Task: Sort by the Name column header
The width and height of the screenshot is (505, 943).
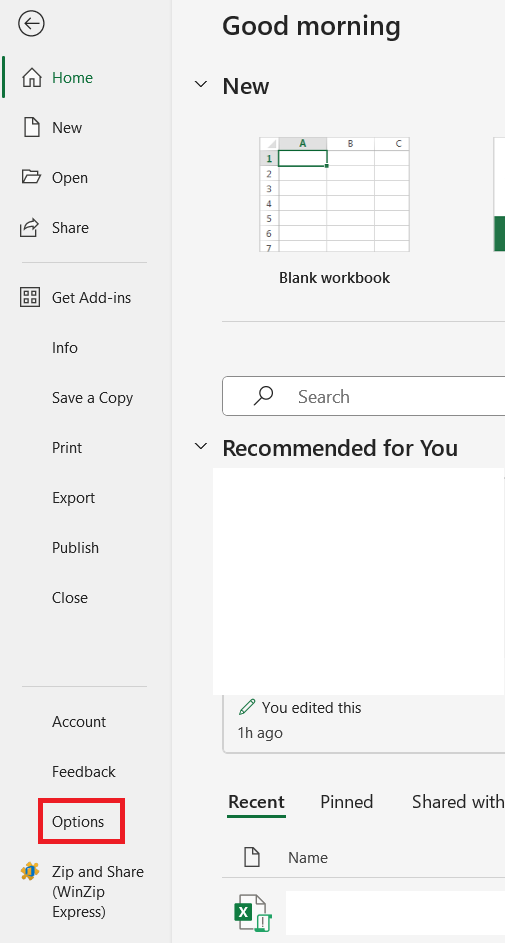Action: point(308,858)
